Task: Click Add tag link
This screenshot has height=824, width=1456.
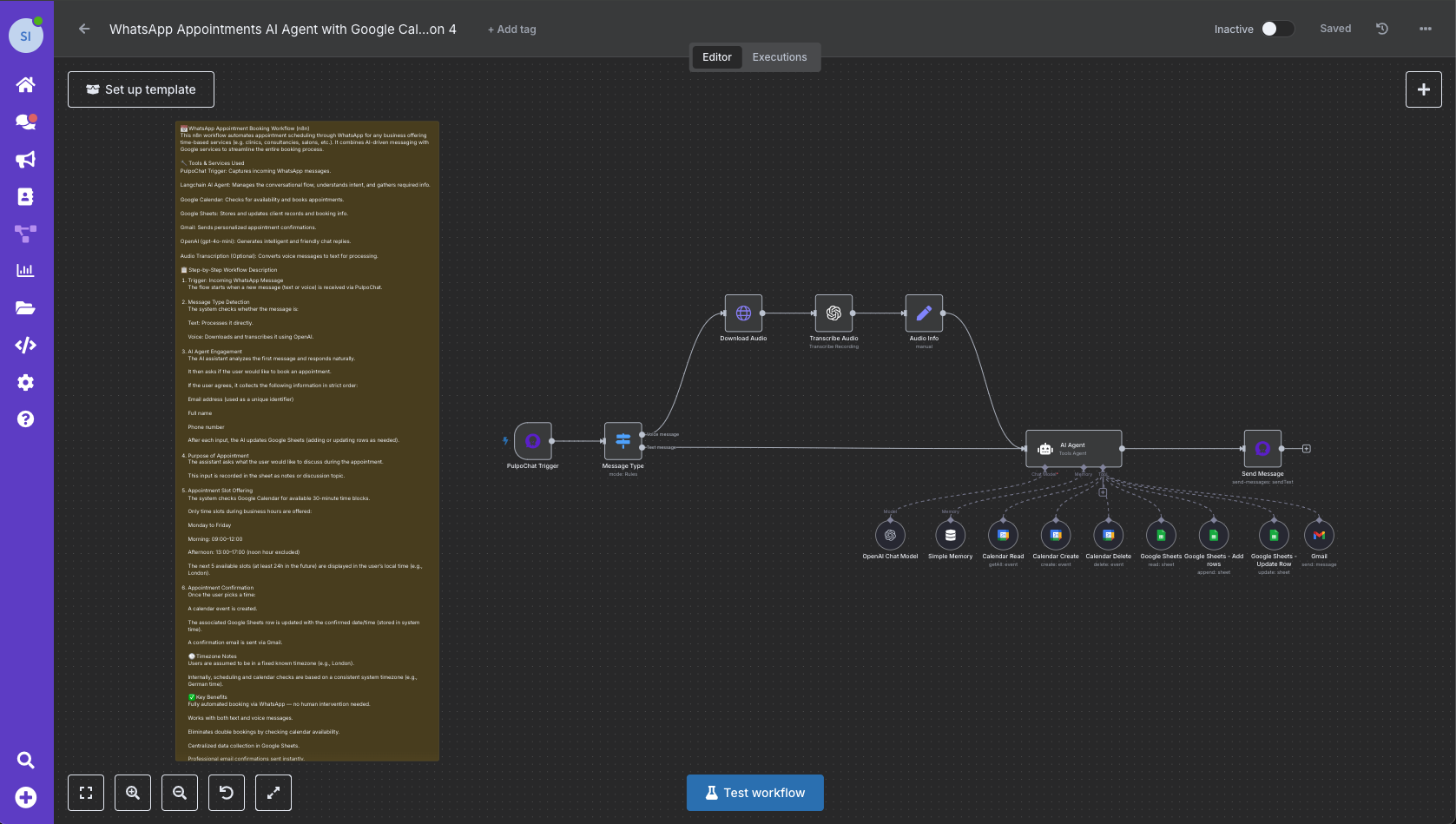Action: (x=512, y=30)
